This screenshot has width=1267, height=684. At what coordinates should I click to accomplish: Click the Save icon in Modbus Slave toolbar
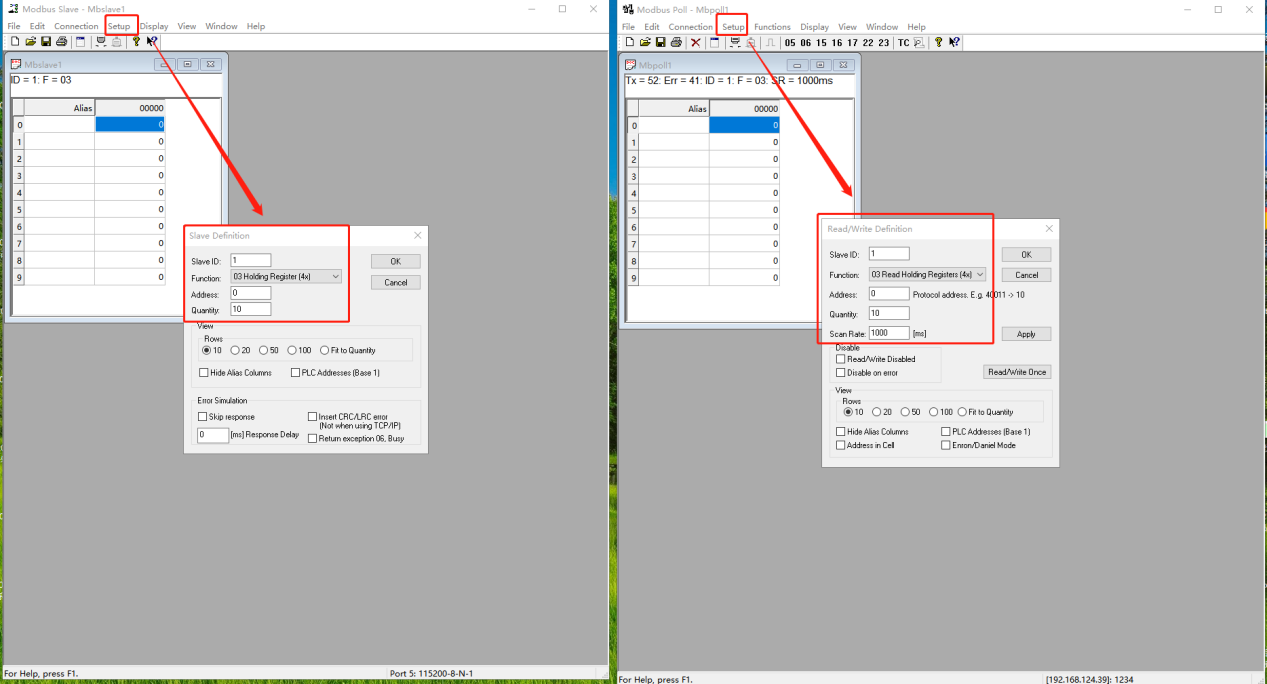point(46,42)
